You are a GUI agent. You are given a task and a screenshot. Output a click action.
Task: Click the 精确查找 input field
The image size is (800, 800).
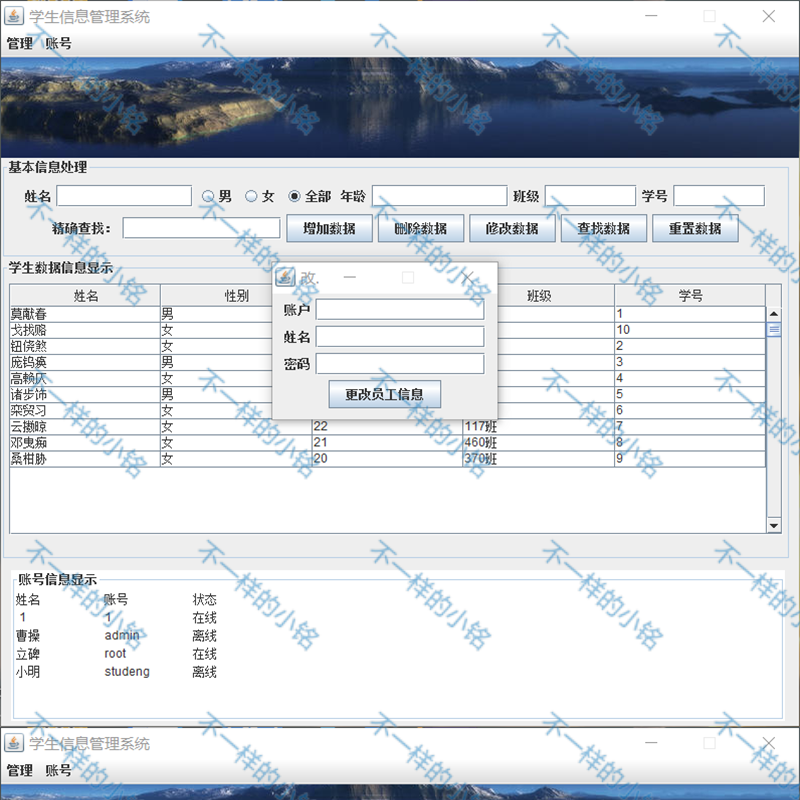coord(201,228)
